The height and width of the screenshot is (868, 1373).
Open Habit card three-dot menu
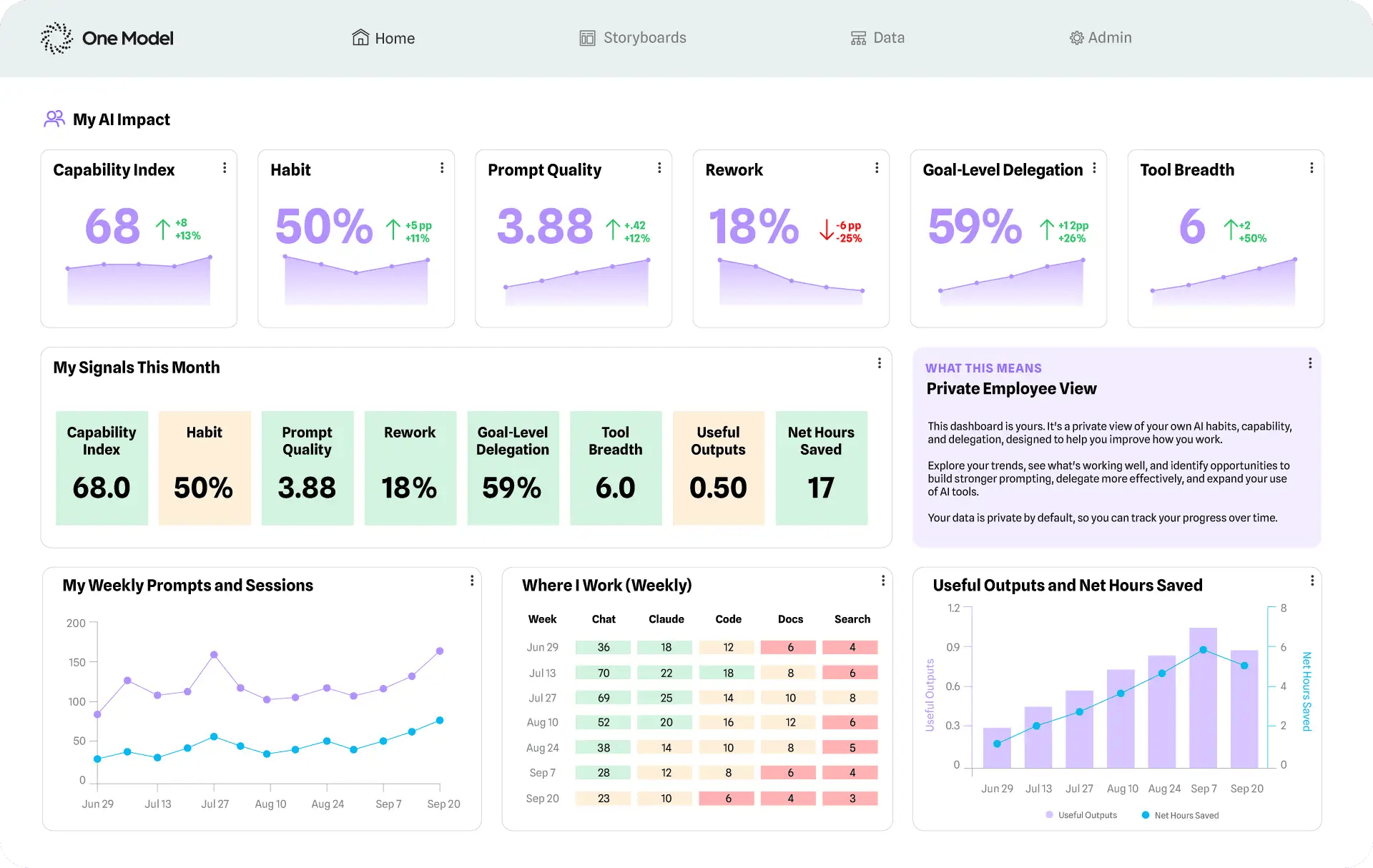point(442,168)
